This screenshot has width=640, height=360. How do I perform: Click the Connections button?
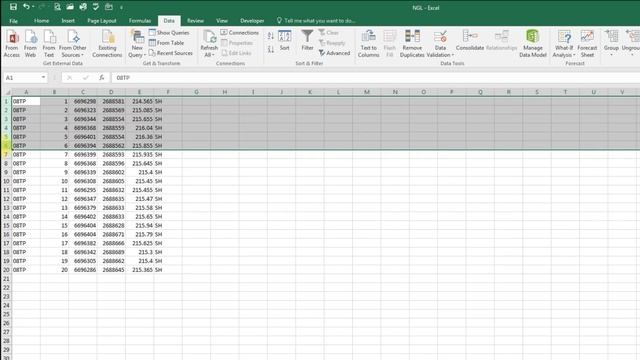pyautogui.click(x=240, y=32)
